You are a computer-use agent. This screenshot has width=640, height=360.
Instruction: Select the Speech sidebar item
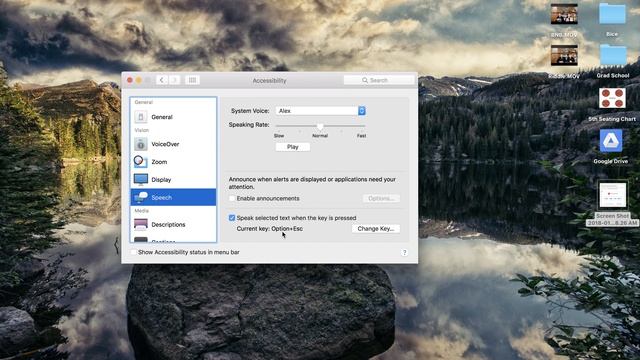[173, 197]
